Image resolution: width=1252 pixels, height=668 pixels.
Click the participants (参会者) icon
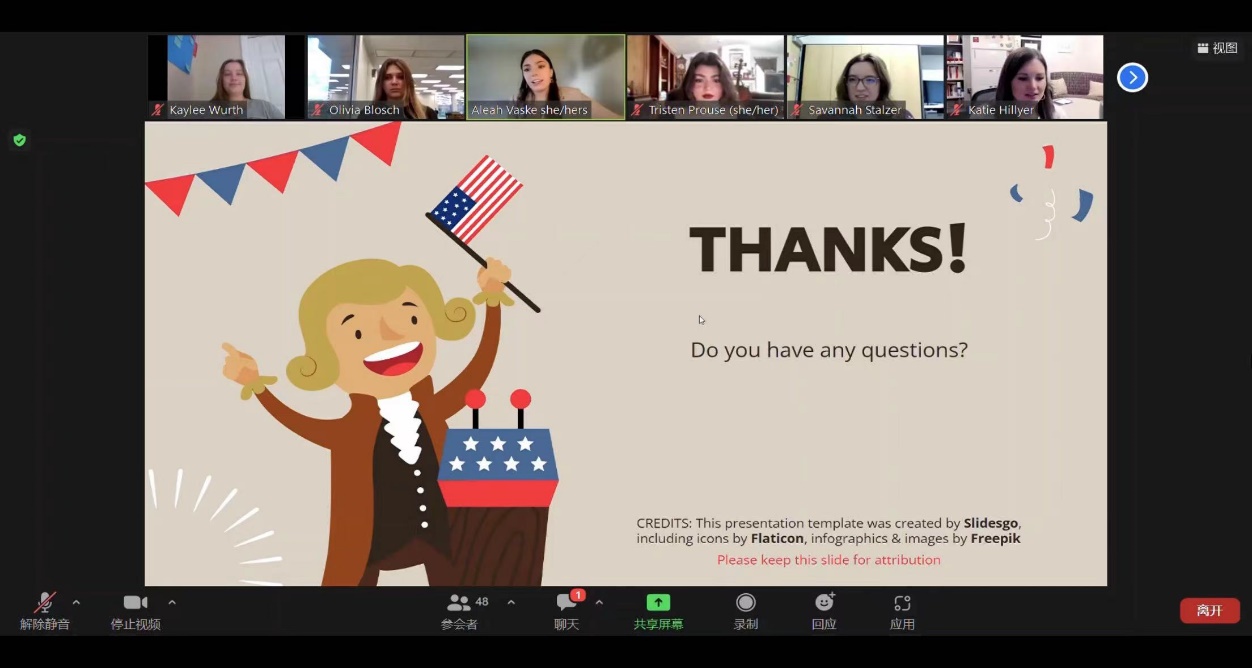pyautogui.click(x=460, y=603)
